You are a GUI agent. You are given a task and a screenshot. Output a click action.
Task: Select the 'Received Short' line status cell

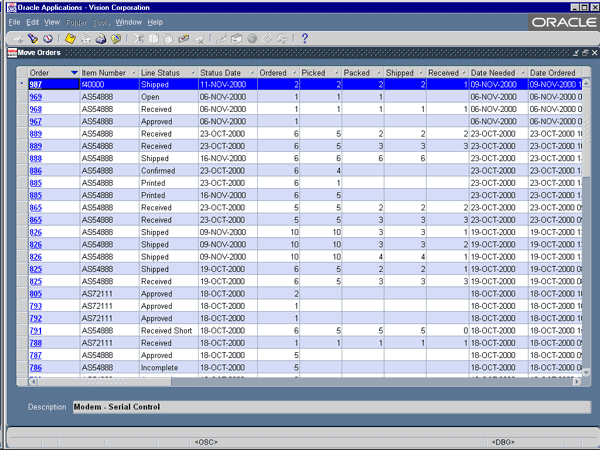(x=168, y=331)
